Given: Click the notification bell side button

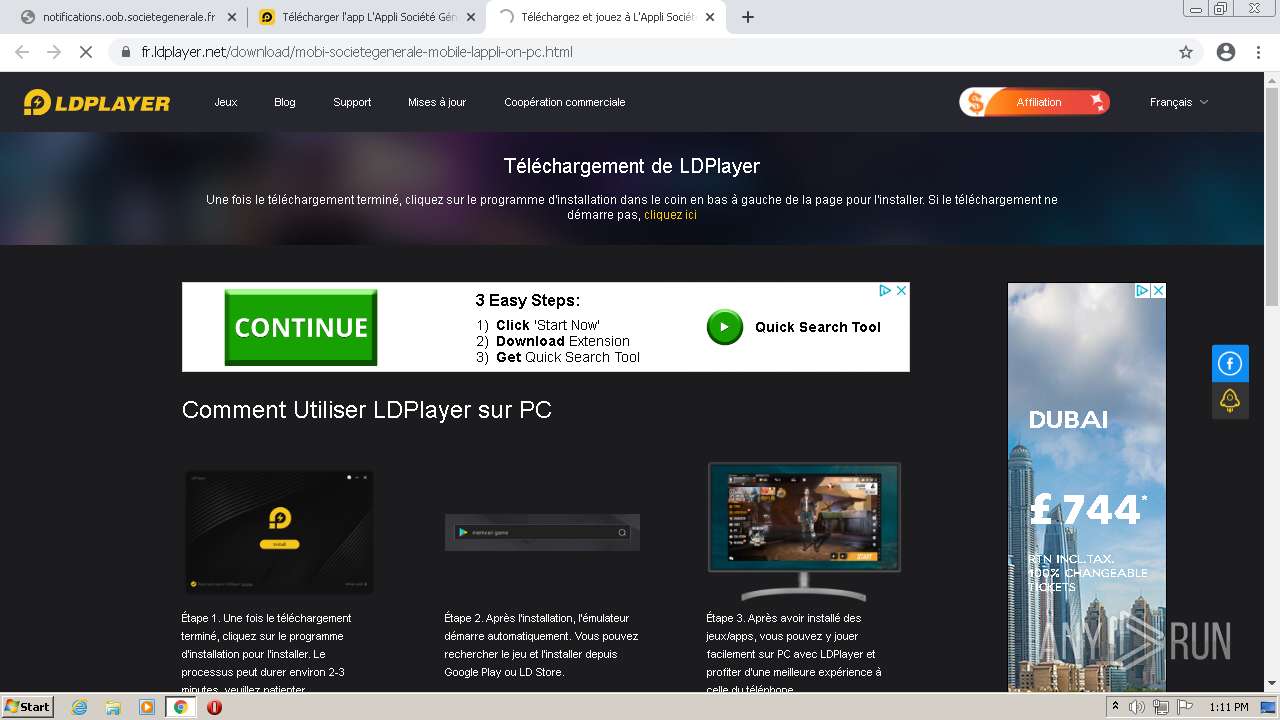Looking at the screenshot, I should (1230, 401).
